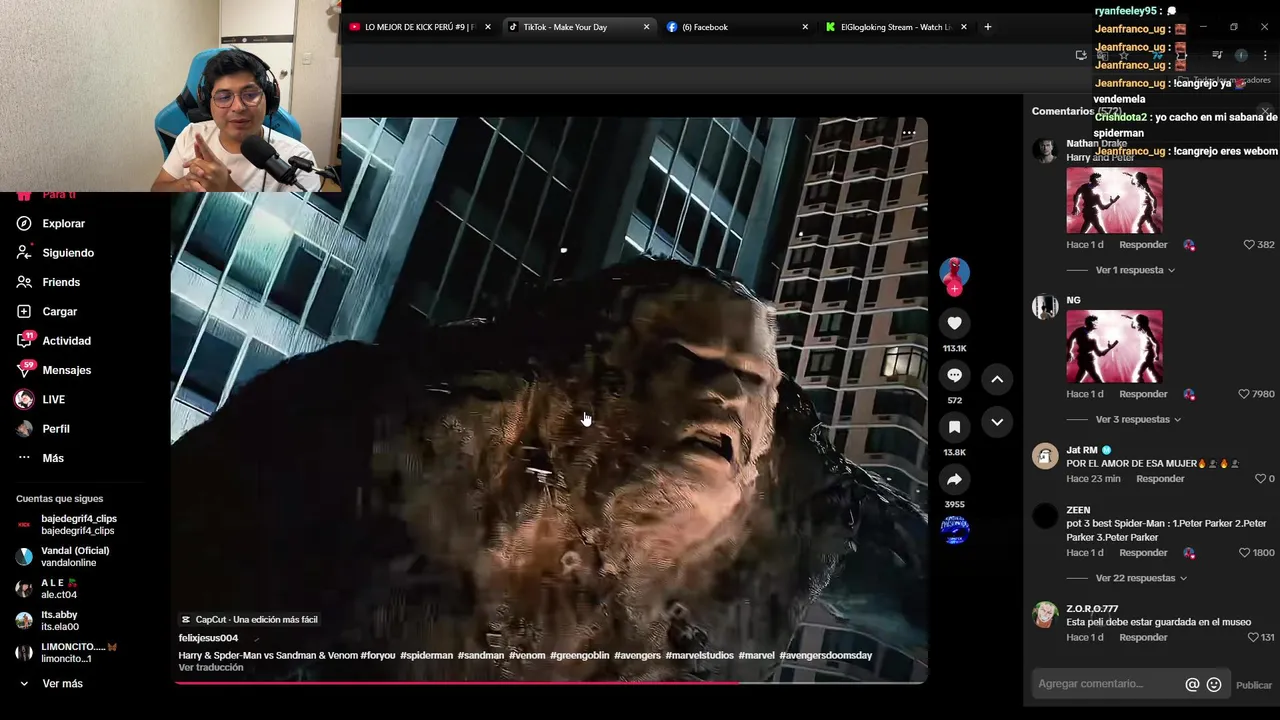Screen dimensions: 1280x720
Task: Open creator avatar beside the video
Action: (954, 271)
